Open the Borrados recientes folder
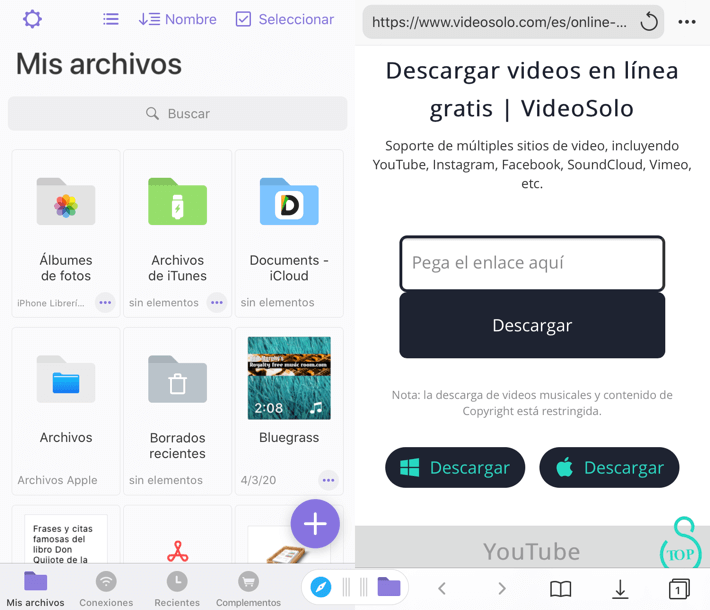The width and height of the screenshot is (710, 610). pos(178,411)
